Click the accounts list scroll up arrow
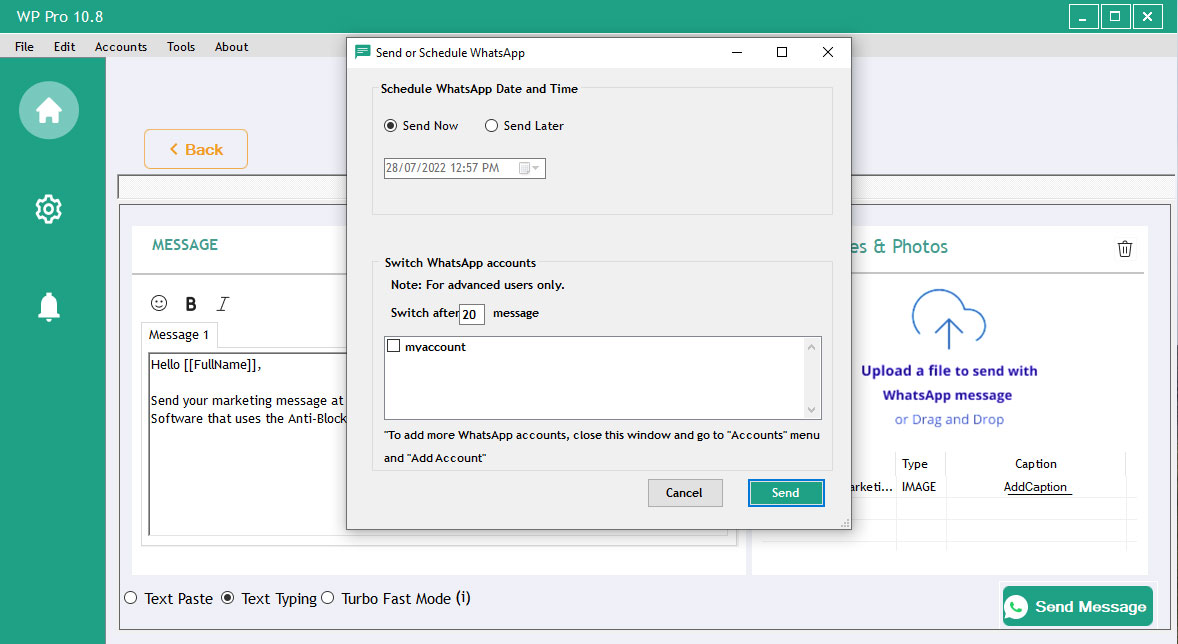 tap(811, 347)
